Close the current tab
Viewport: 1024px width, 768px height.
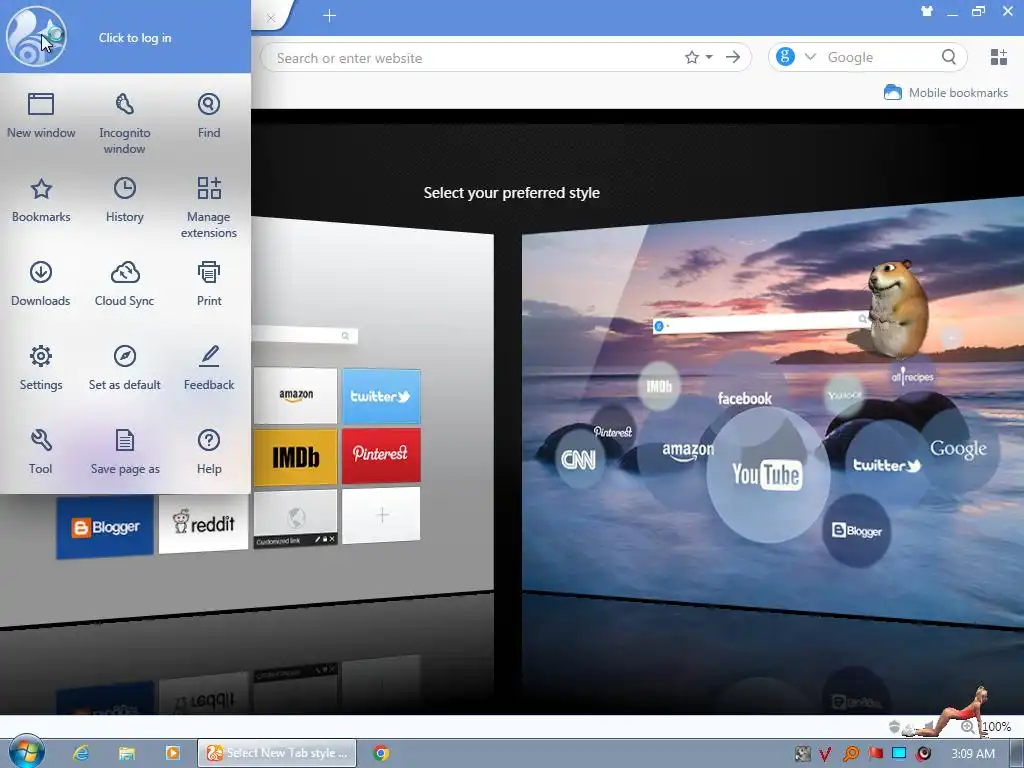pos(270,18)
